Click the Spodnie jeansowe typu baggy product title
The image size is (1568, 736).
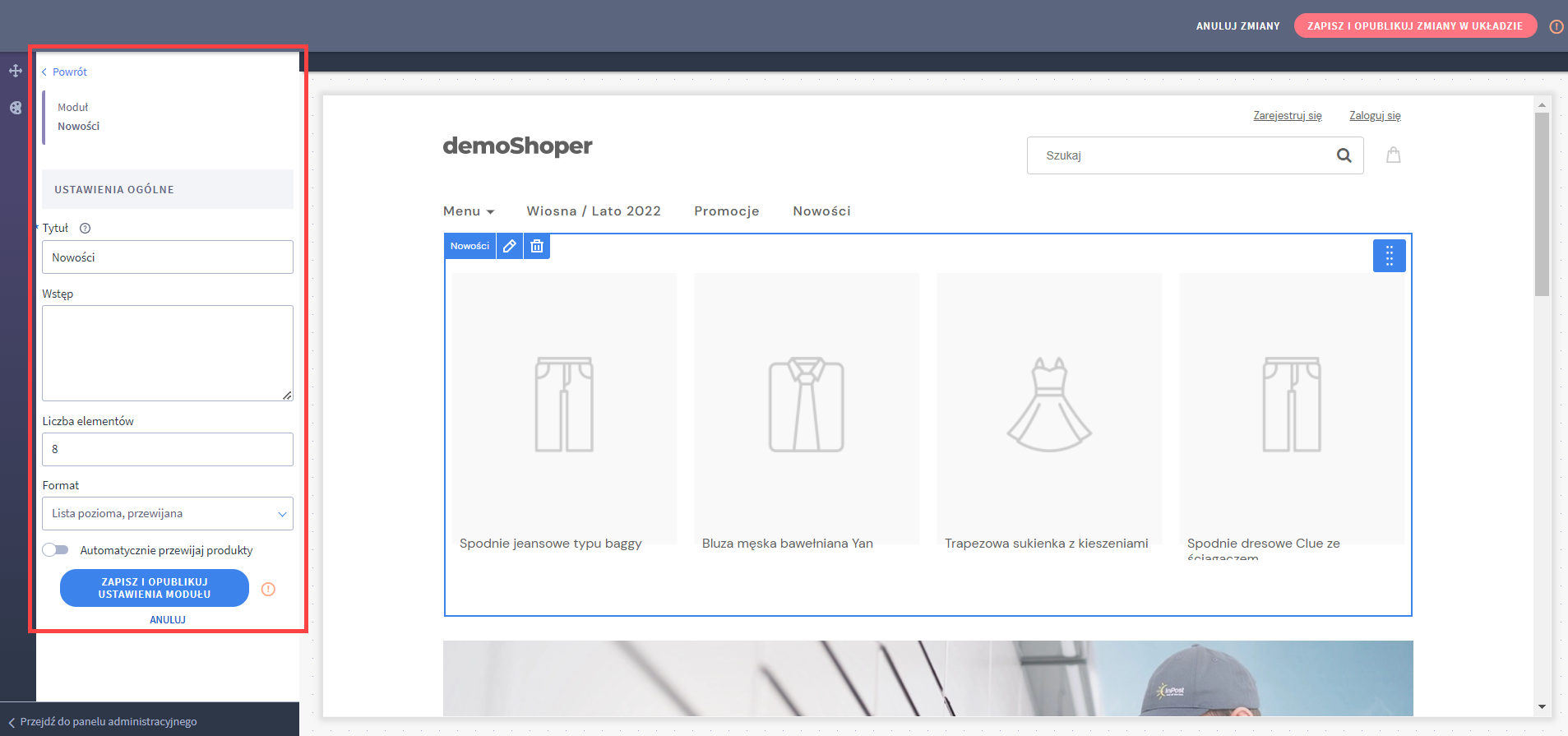pyautogui.click(x=550, y=544)
